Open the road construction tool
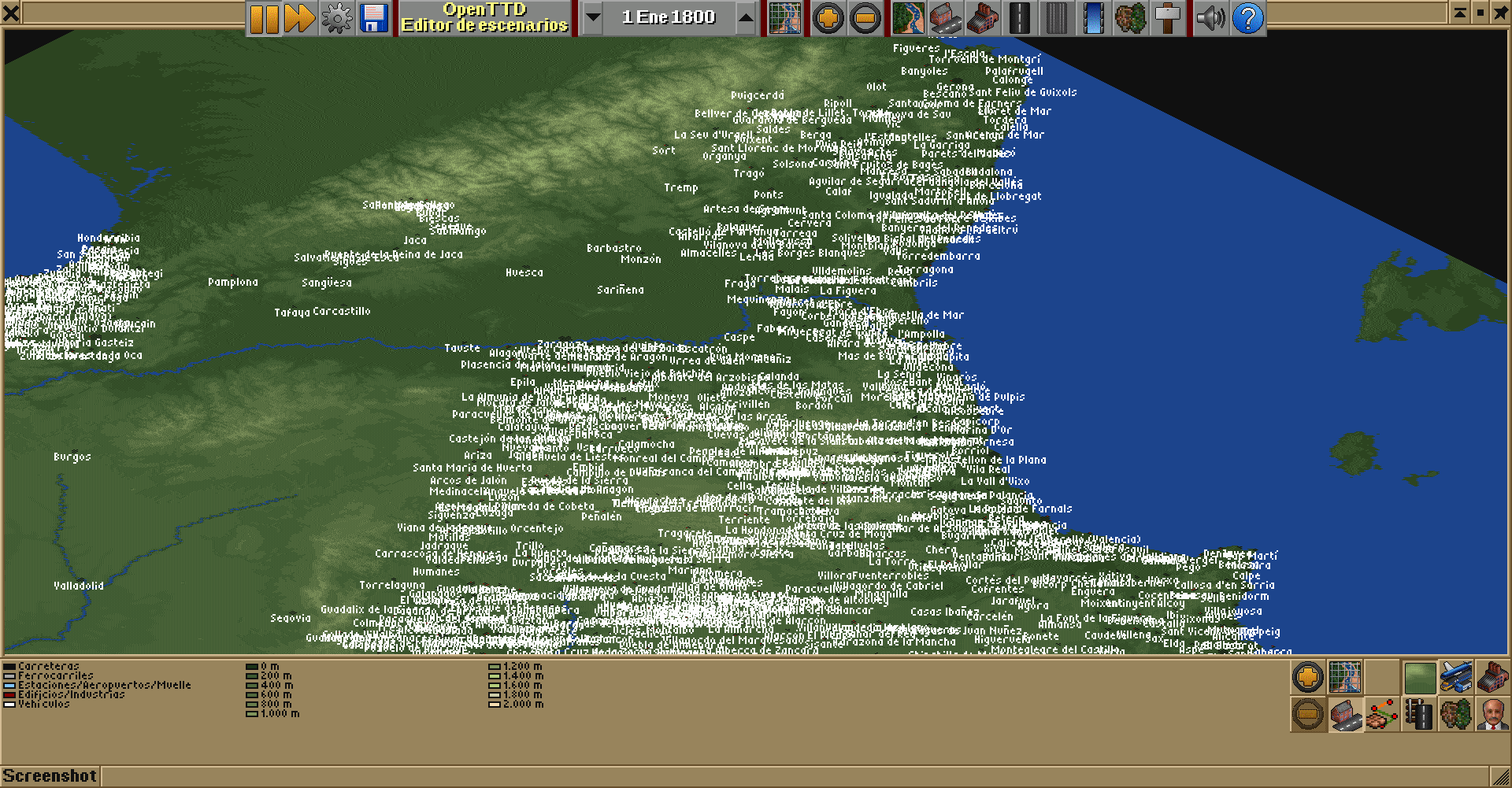This screenshot has width=1512, height=788. tap(1019, 18)
